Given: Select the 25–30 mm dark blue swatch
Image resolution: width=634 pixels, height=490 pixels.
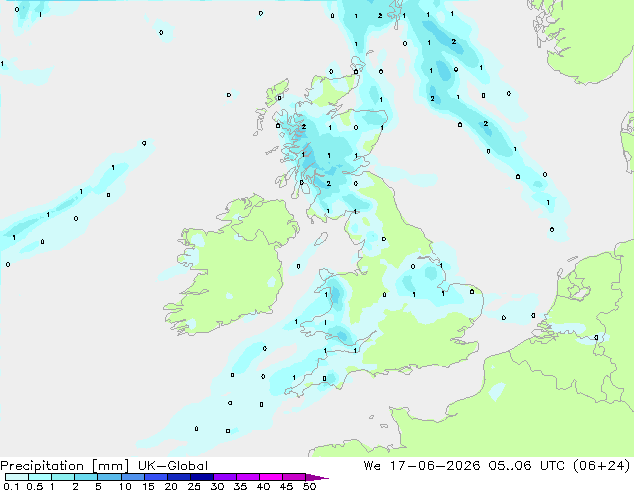Looking at the screenshot, I should point(202,477).
